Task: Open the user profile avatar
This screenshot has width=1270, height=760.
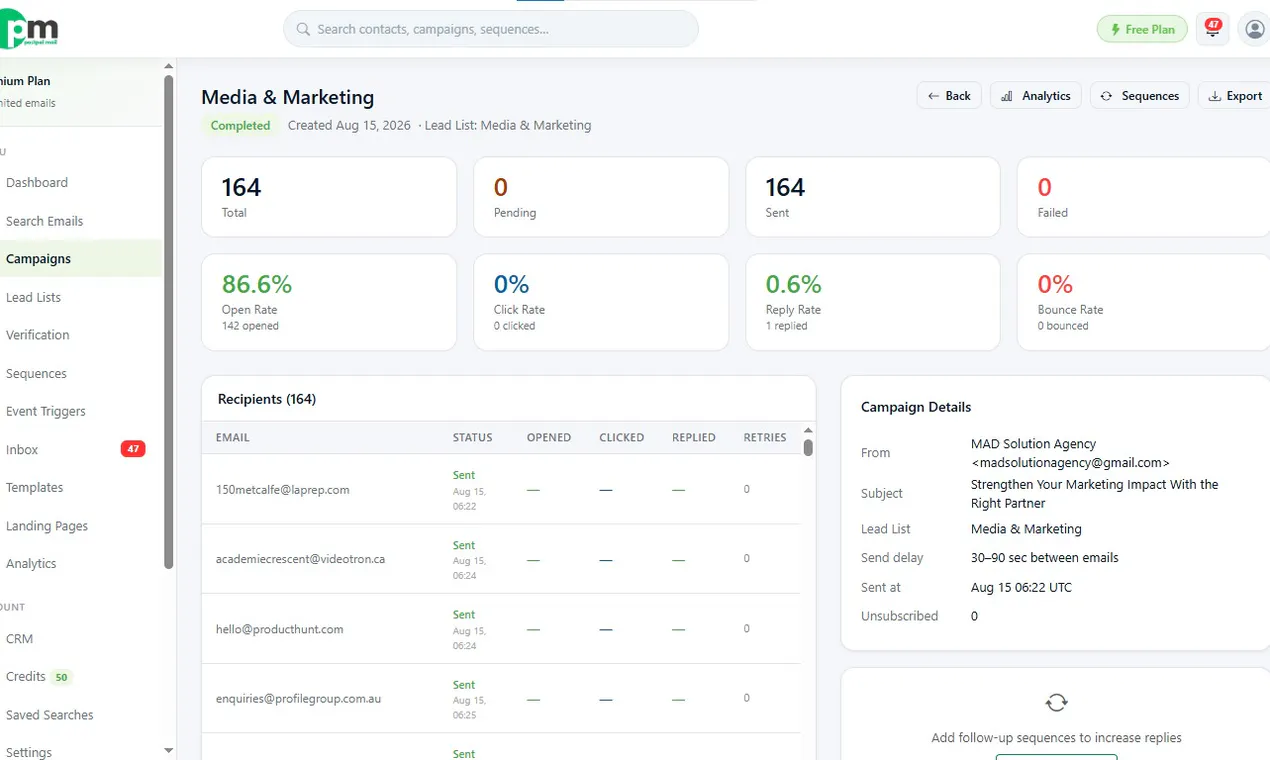Action: click(x=1254, y=29)
